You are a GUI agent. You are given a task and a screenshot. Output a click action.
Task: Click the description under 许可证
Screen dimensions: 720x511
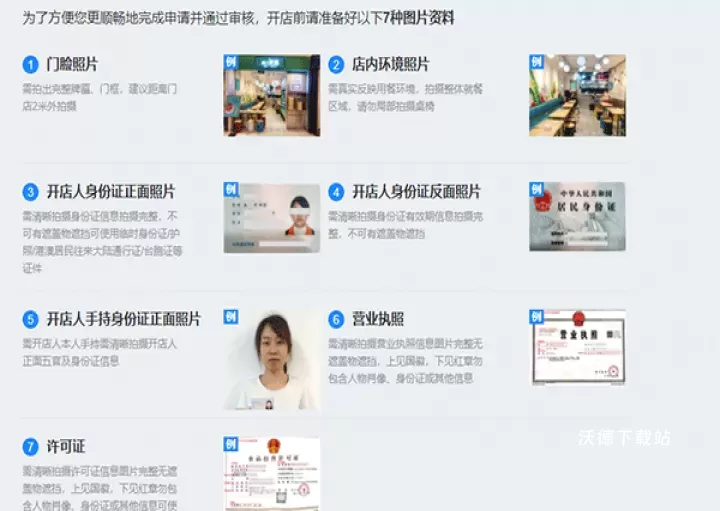pyautogui.click(x=100, y=488)
